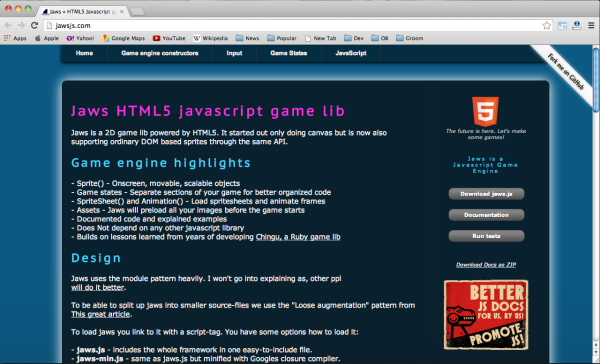Go back with the browser back arrow

point(8,26)
